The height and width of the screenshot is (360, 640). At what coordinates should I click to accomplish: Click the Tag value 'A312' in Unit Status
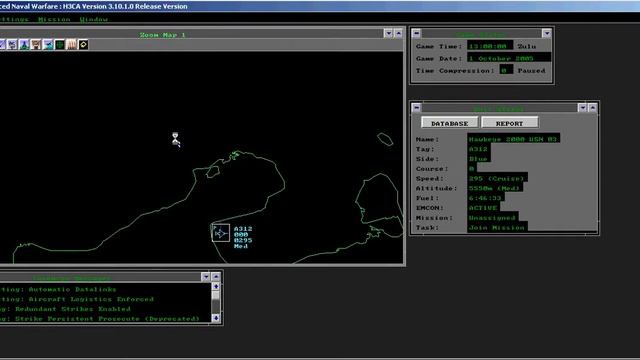coord(479,149)
